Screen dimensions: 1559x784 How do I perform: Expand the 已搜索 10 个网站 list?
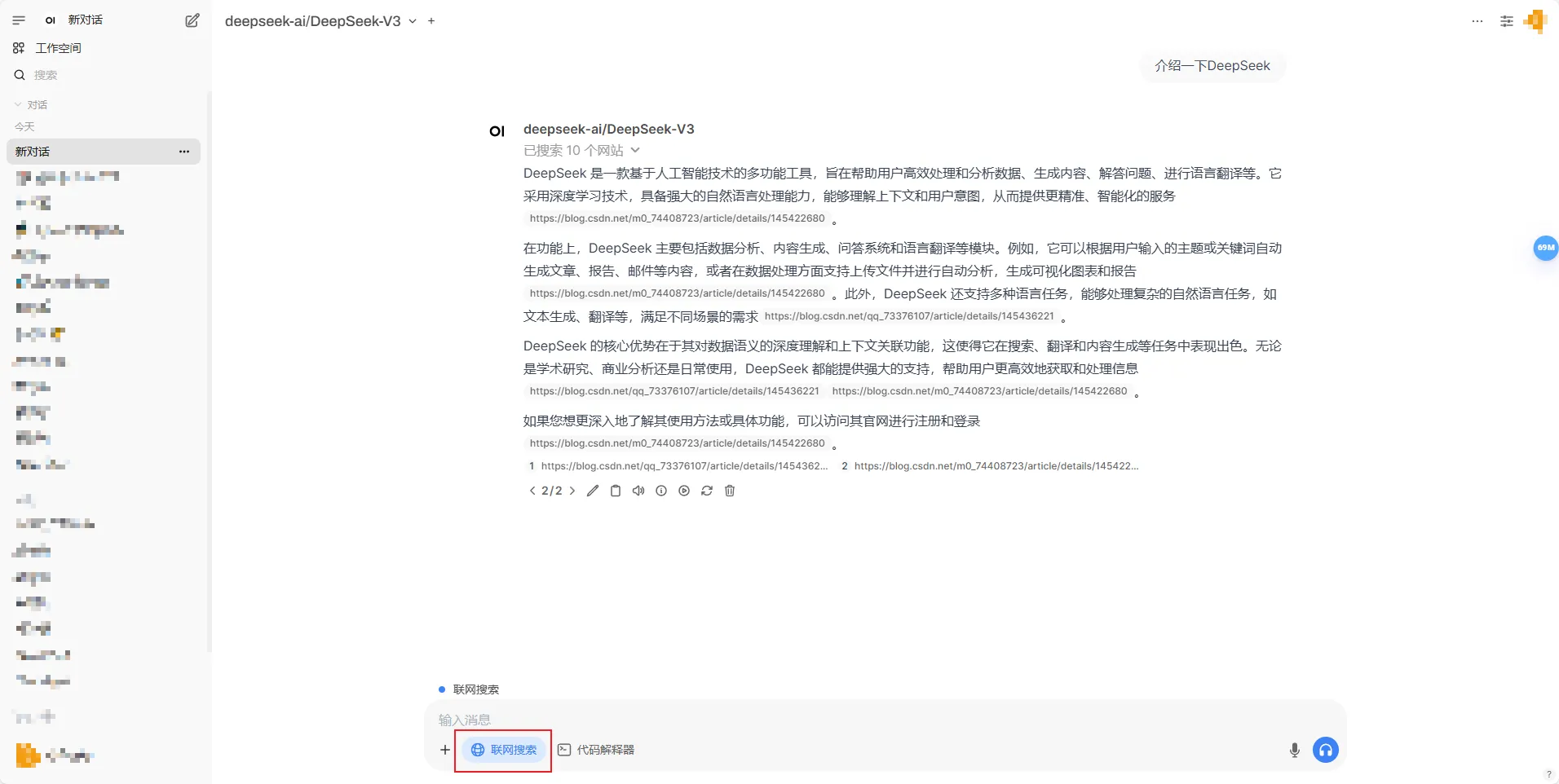581,150
